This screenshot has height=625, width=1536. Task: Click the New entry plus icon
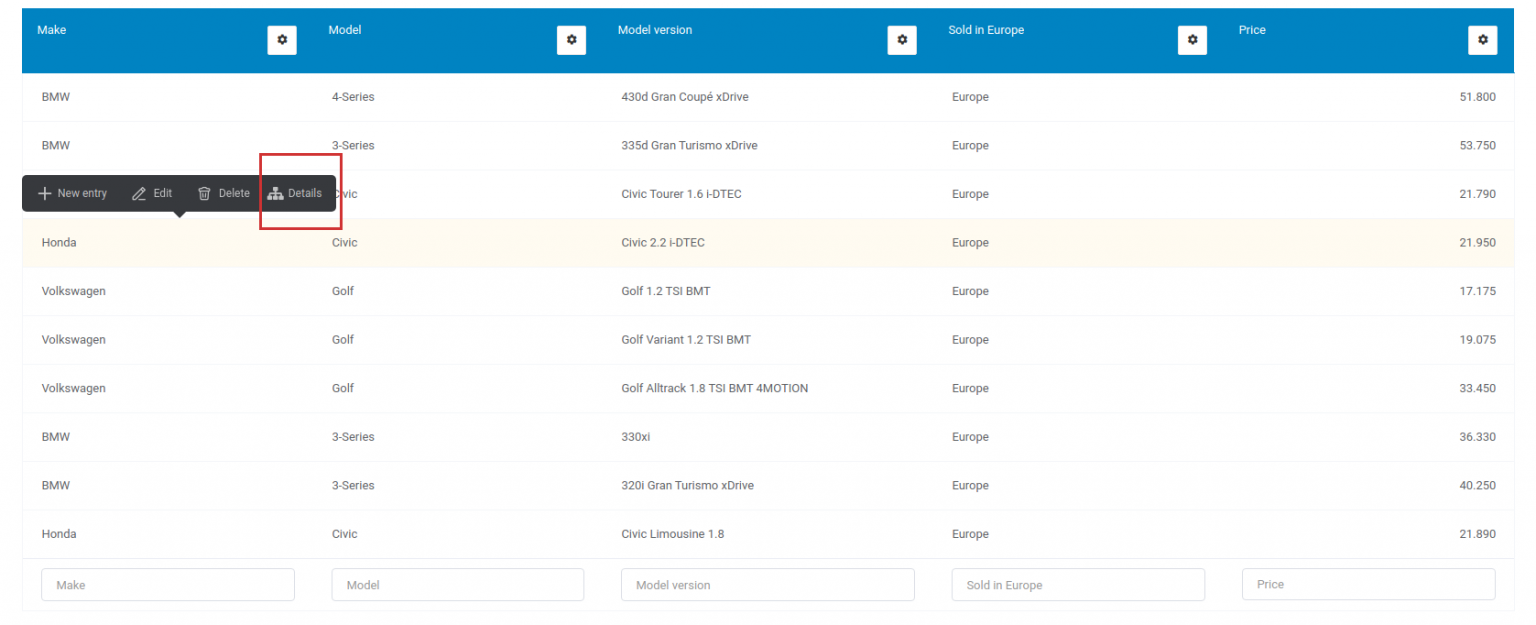point(44,193)
